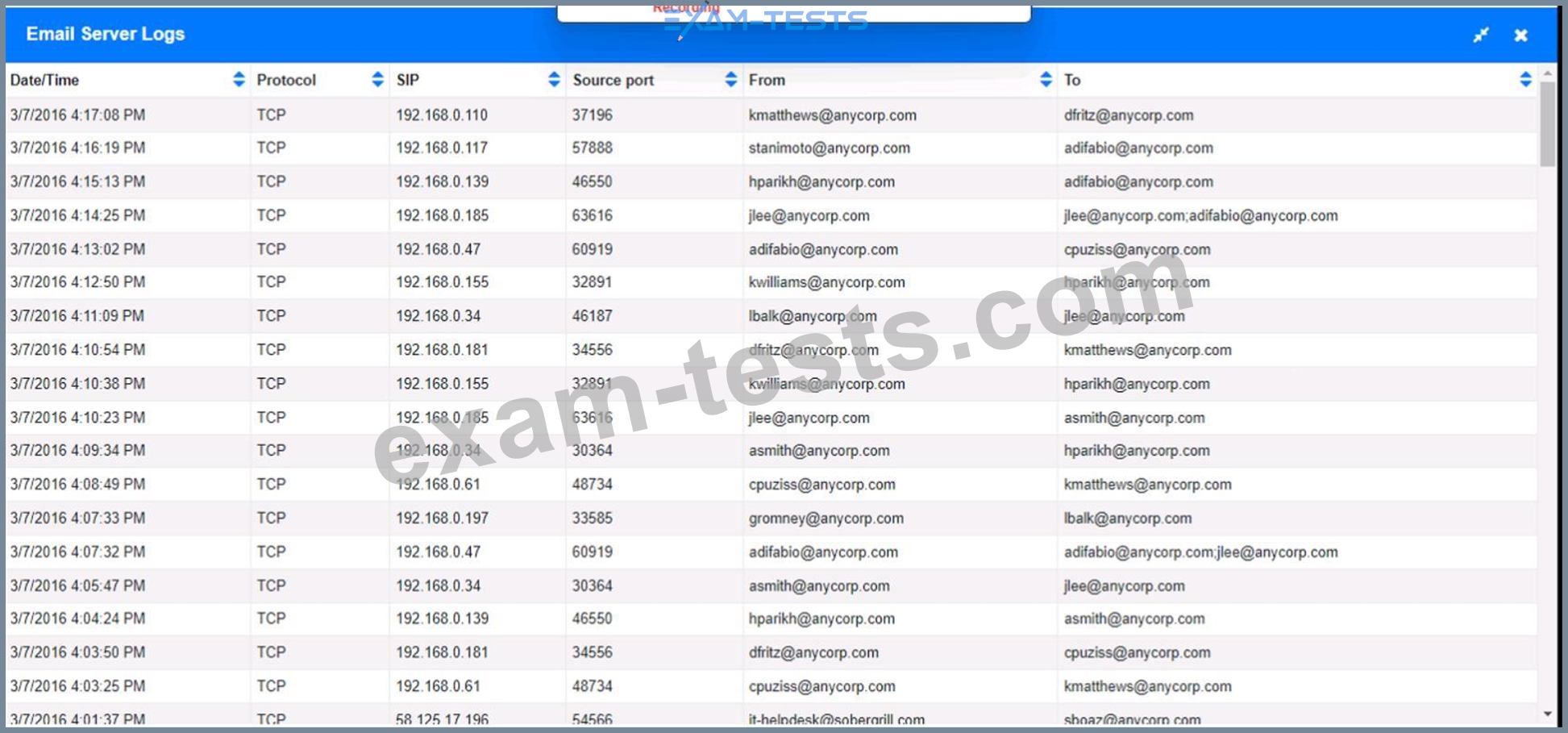Screen dimensions: 1568x733
Task: Sort the From column
Action: coord(1046,79)
